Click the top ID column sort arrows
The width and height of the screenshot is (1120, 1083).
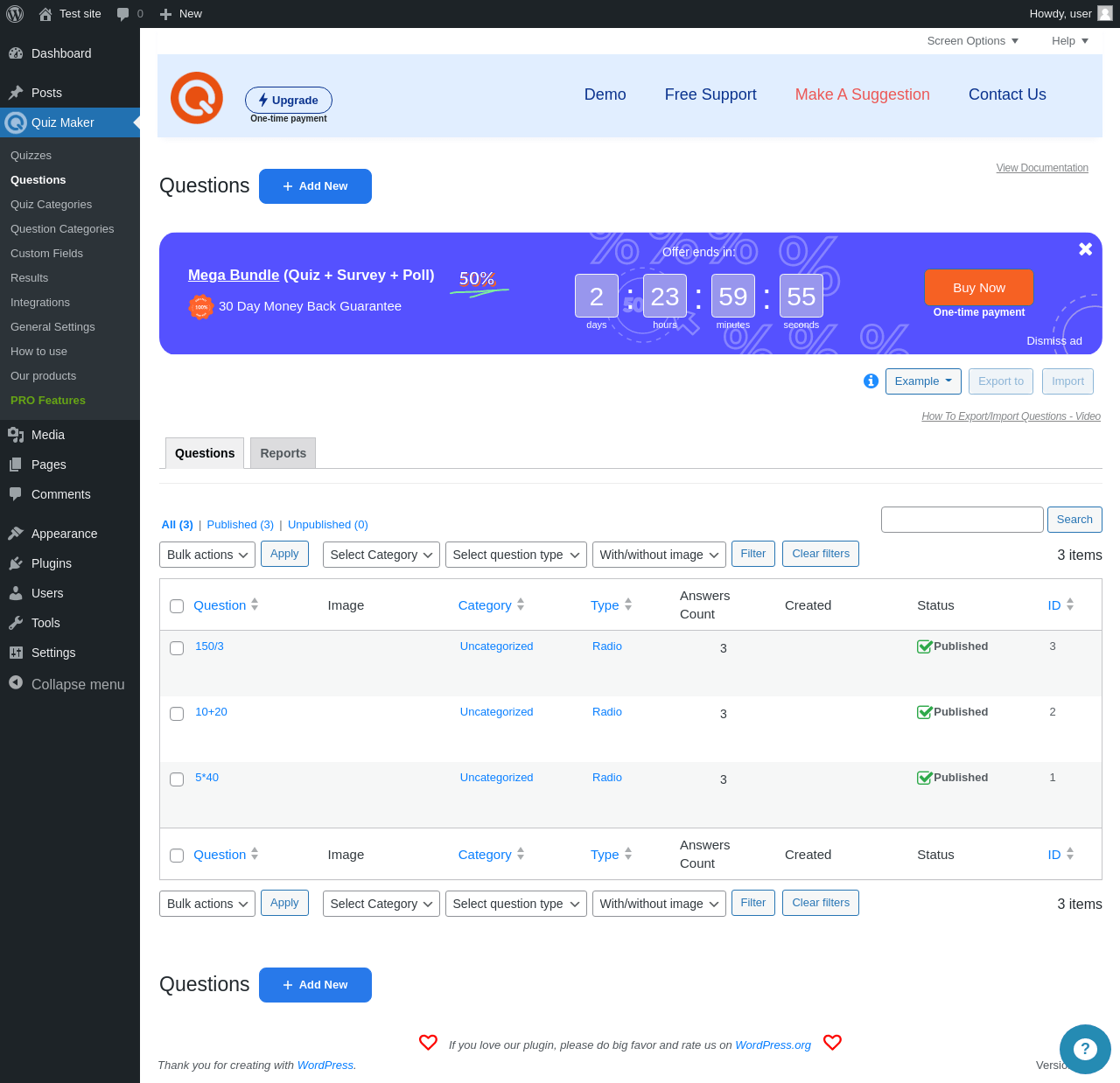point(1070,604)
